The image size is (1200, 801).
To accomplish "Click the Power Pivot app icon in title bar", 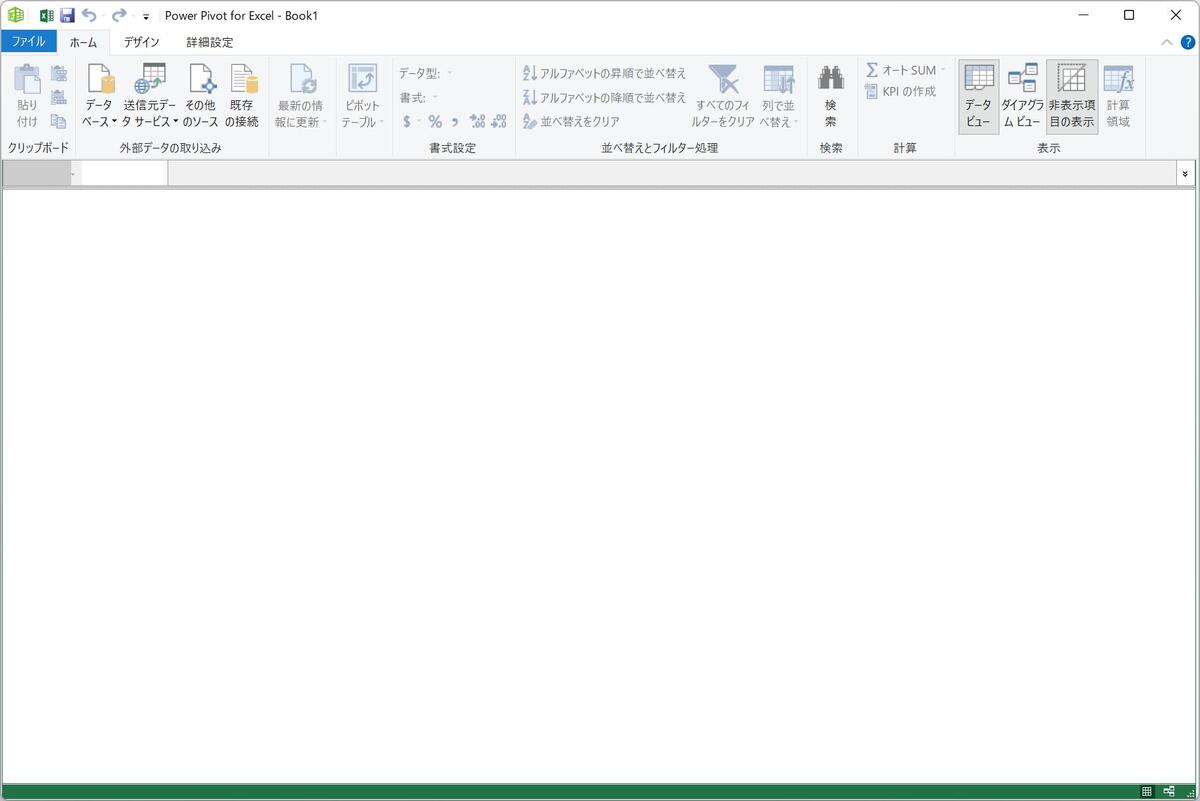I will (16, 15).
